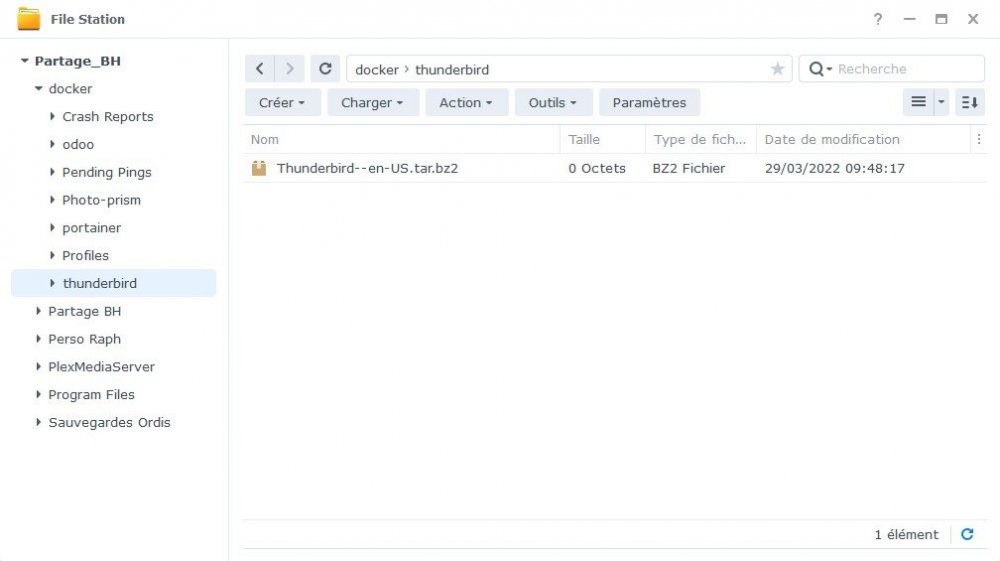Go forward with the right arrow button
This screenshot has height=561, width=1000.
[x=290, y=69]
